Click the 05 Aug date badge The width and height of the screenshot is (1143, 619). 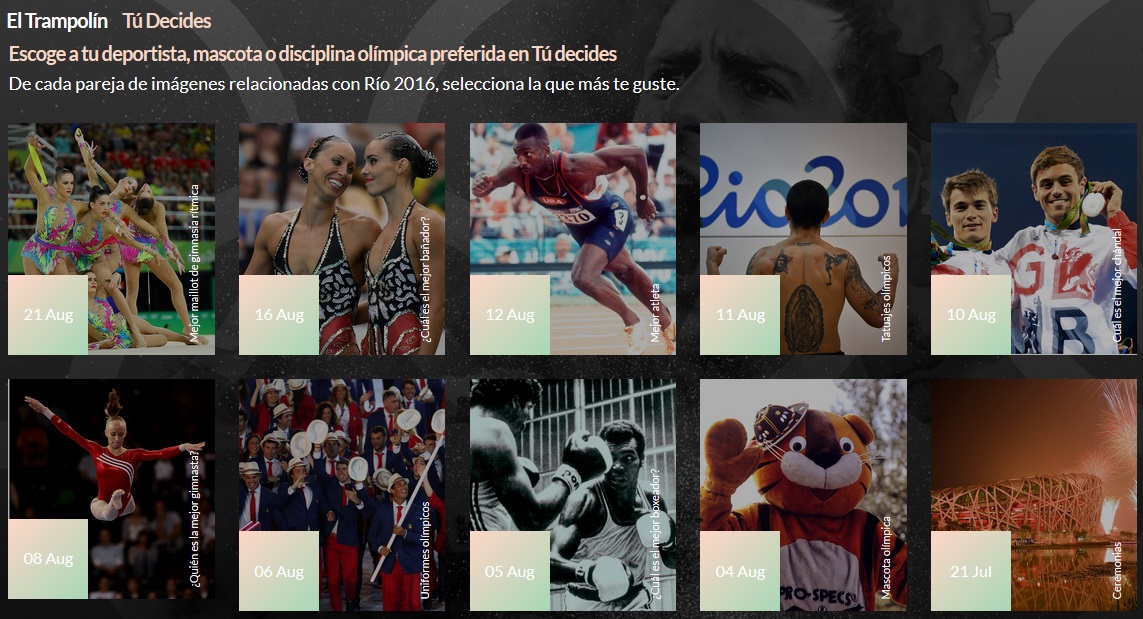[510, 571]
